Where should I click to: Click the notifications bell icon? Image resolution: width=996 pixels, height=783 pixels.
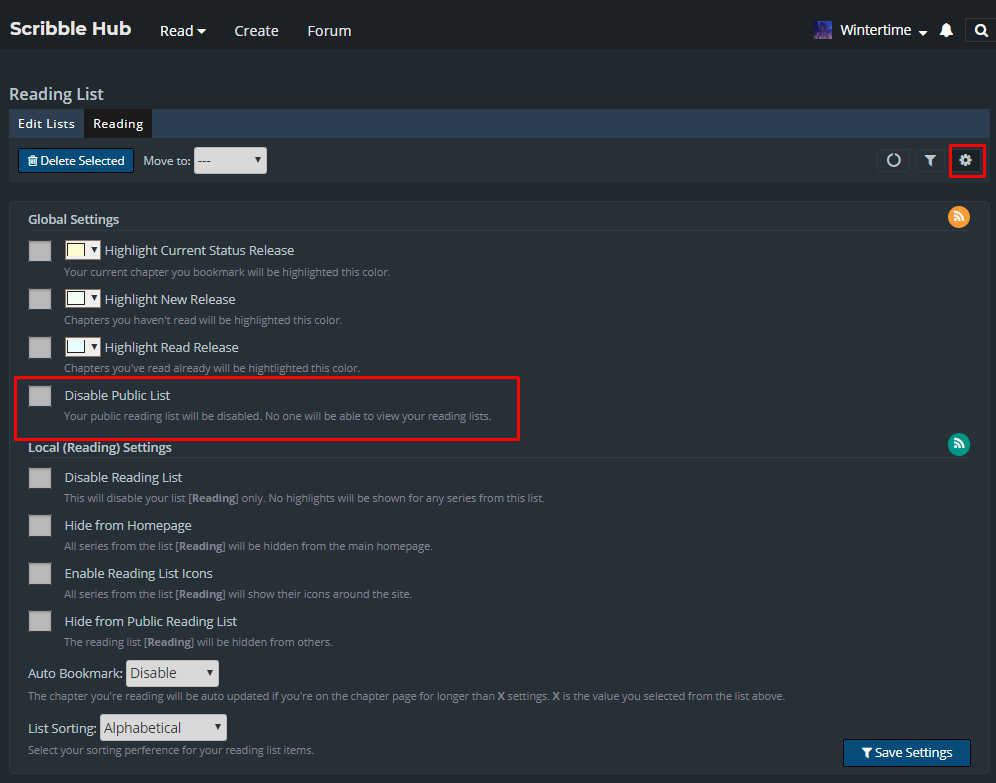[x=946, y=31]
